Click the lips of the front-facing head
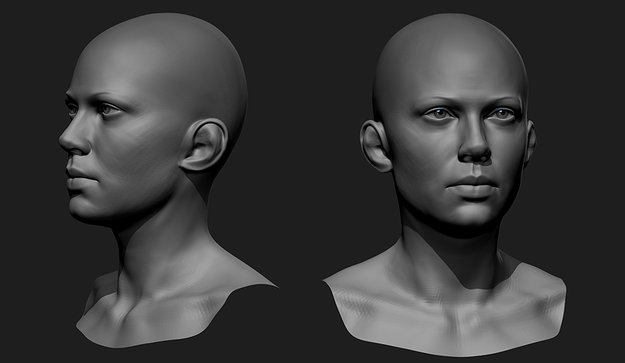 pyautogui.click(x=473, y=187)
